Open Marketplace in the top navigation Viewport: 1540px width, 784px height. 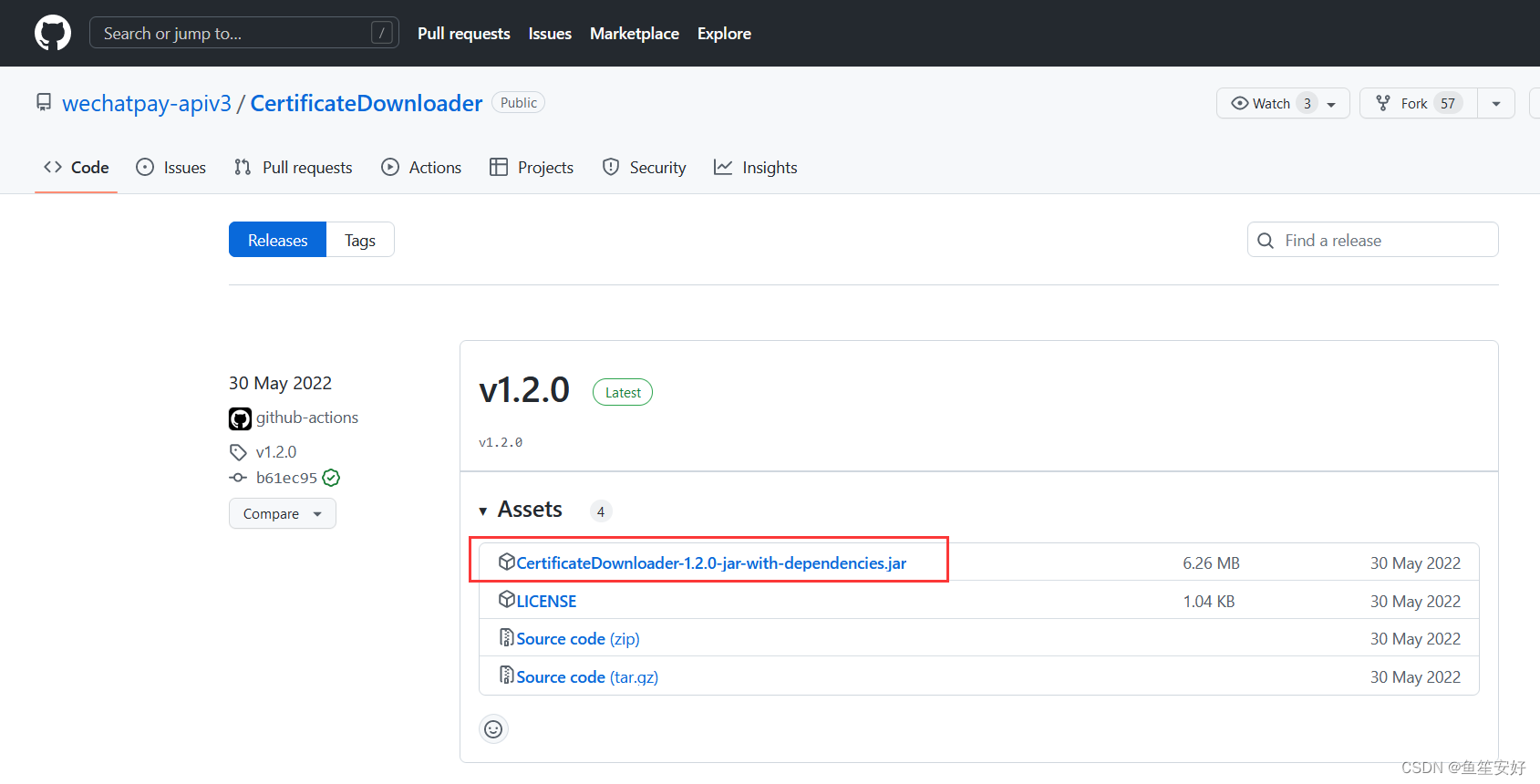pyautogui.click(x=635, y=33)
